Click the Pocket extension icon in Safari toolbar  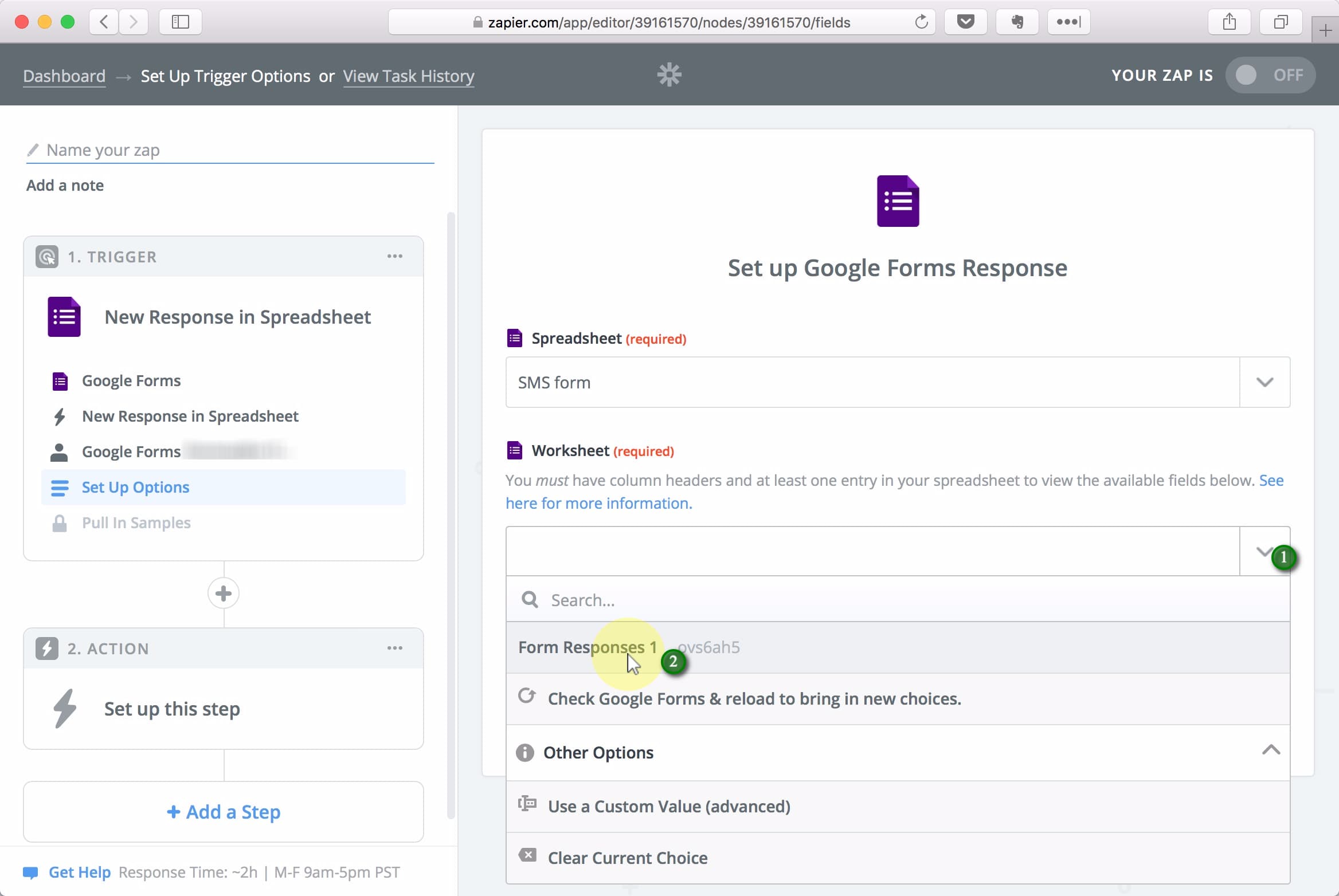pyautogui.click(x=965, y=22)
